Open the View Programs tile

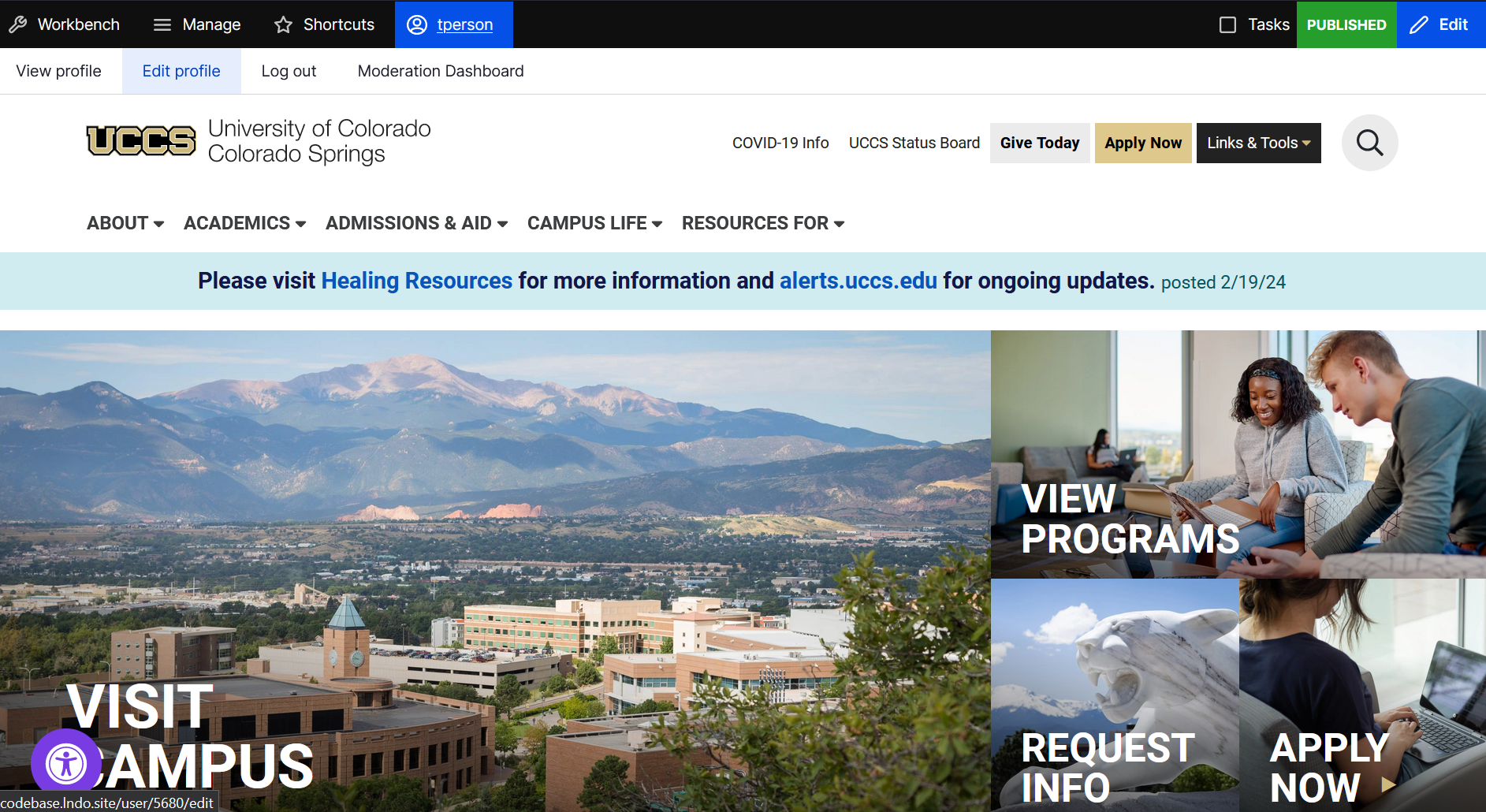(1238, 454)
